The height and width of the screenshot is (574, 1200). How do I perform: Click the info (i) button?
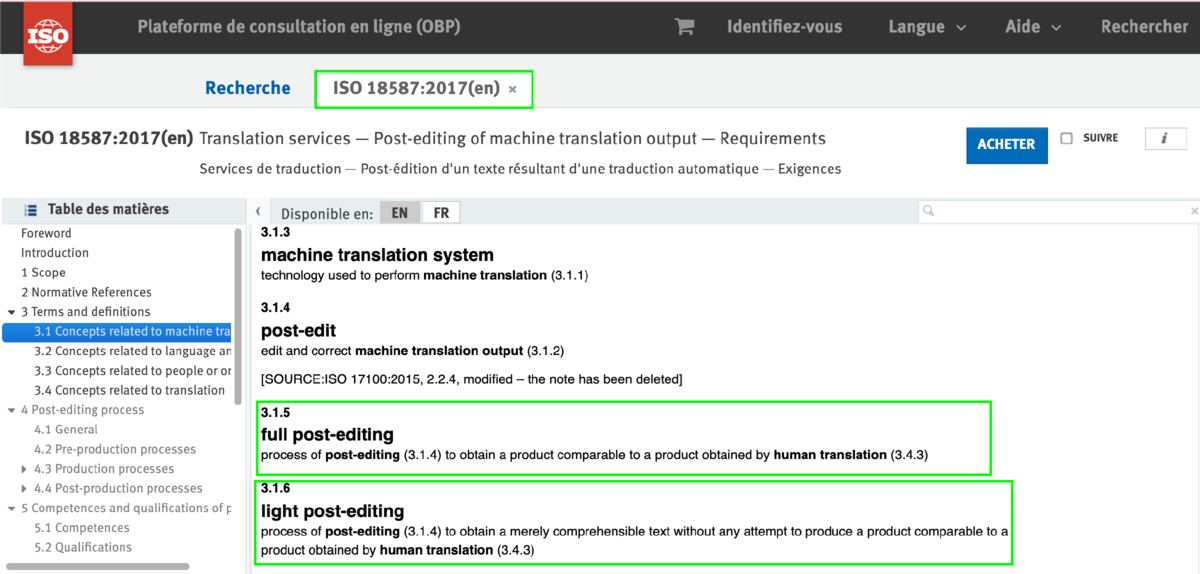(x=1165, y=139)
